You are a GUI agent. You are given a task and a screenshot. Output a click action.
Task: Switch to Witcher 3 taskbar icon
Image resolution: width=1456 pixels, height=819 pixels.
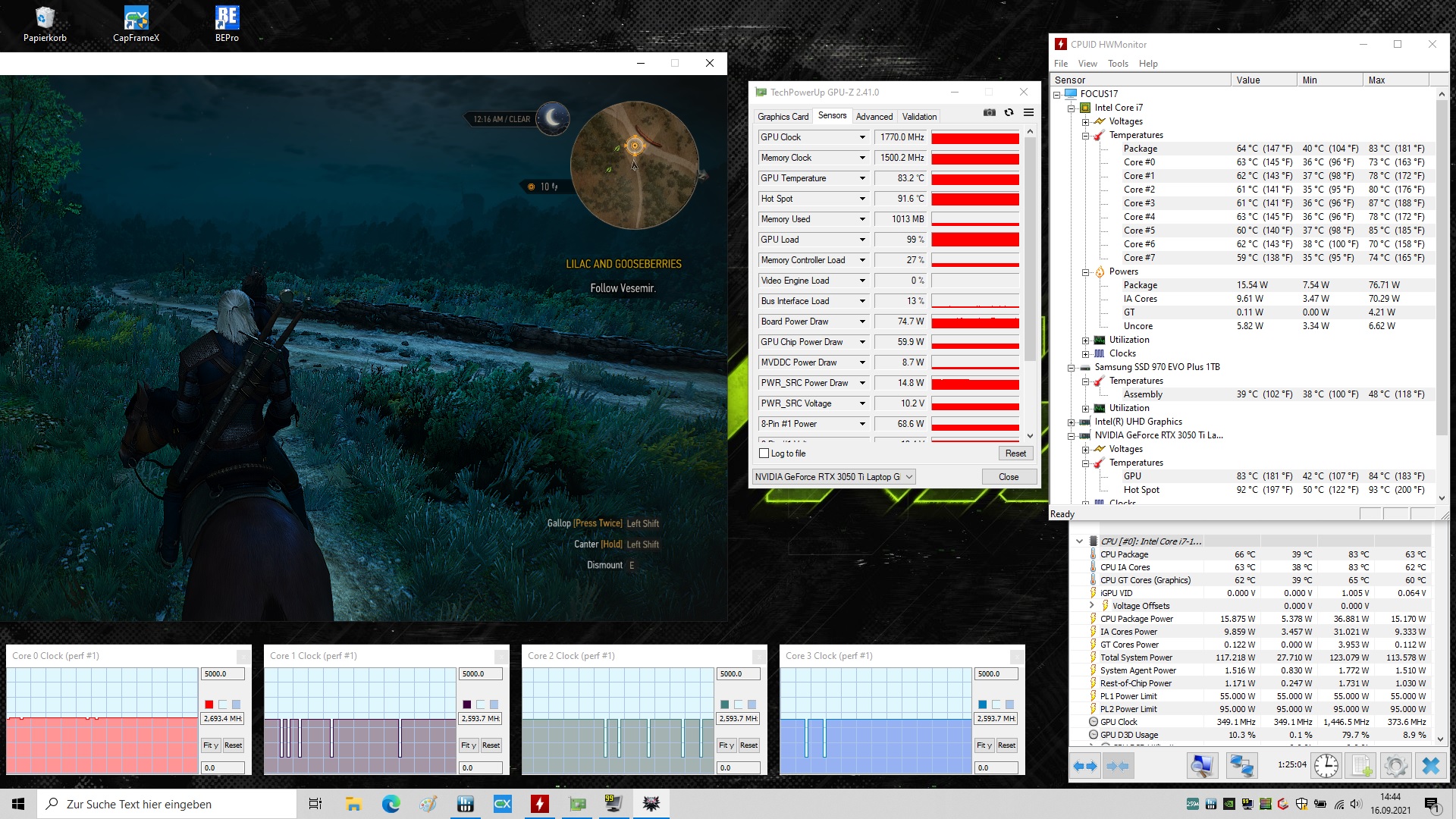point(651,804)
